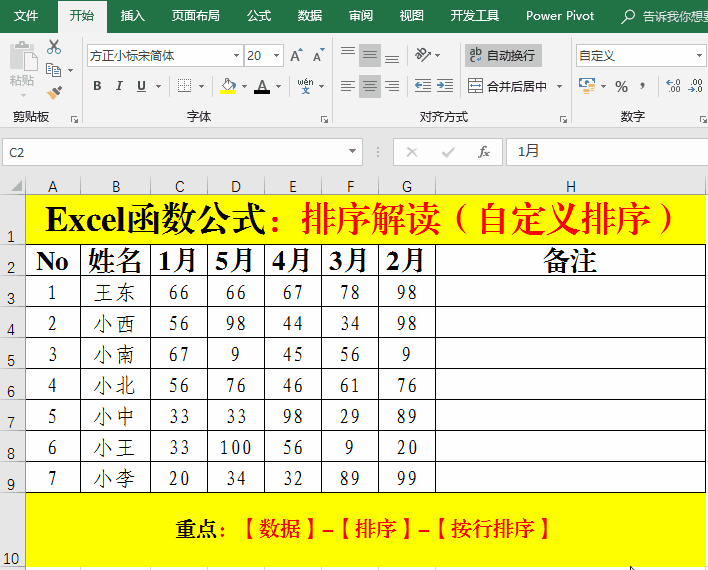
Task: Open the 公式 ribbon tab
Action: [258, 16]
